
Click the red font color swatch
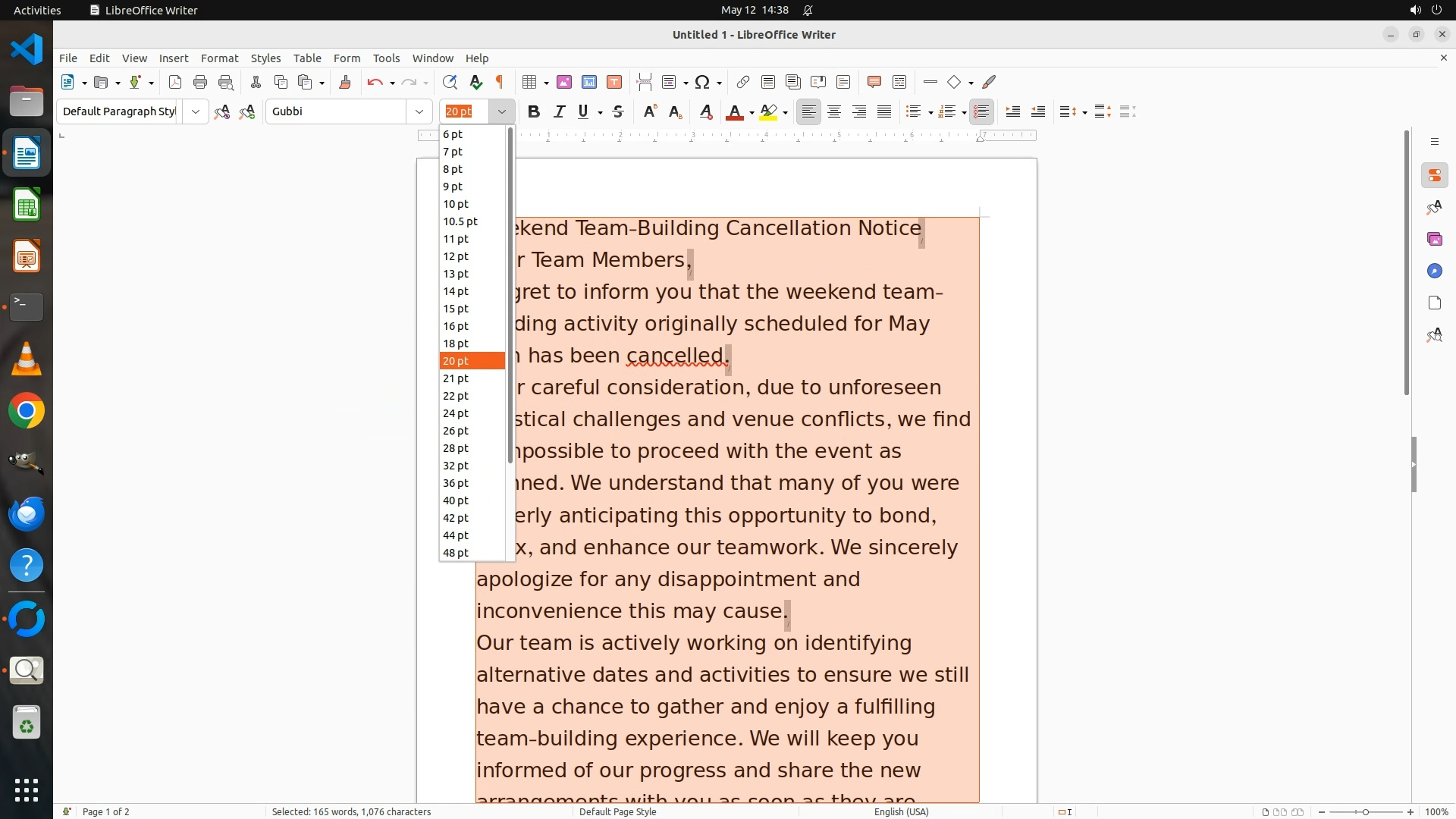(x=734, y=111)
